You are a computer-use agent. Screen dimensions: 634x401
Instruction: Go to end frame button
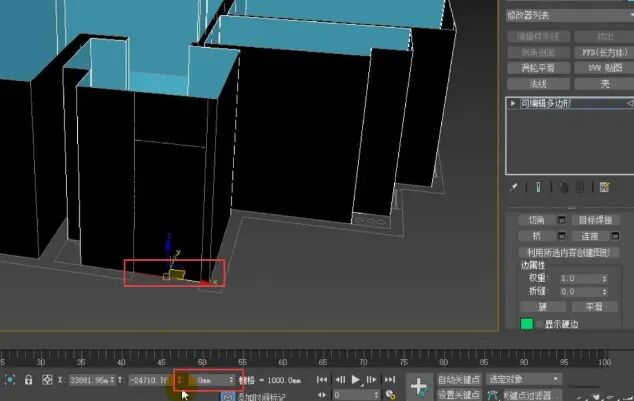(389, 380)
